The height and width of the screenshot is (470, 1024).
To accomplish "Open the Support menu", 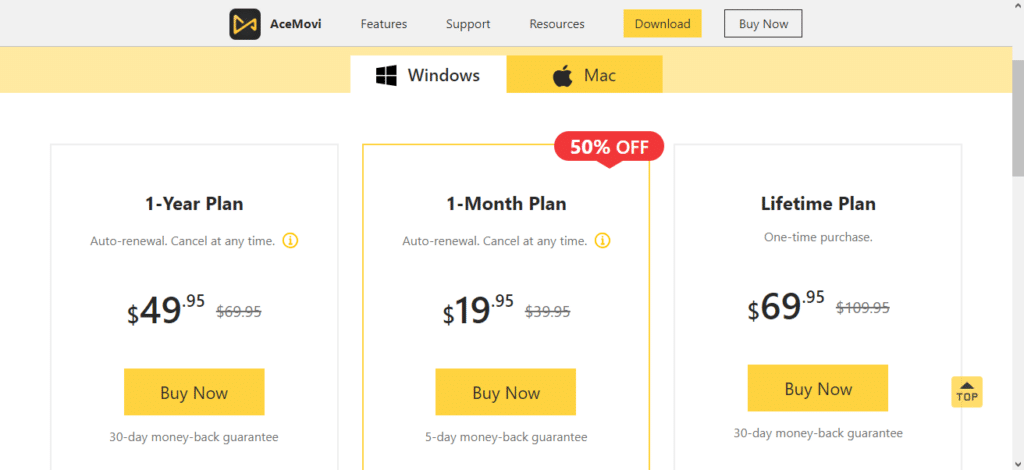I will tap(468, 24).
